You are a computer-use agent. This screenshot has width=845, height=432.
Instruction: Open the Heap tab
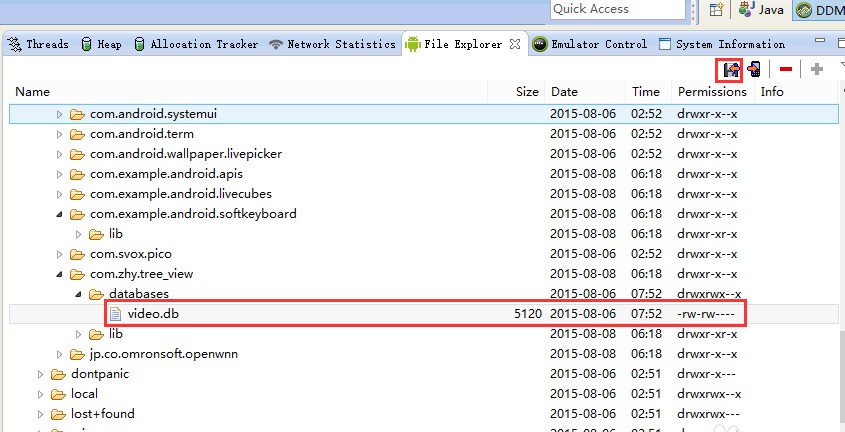click(x=101, y=44)
